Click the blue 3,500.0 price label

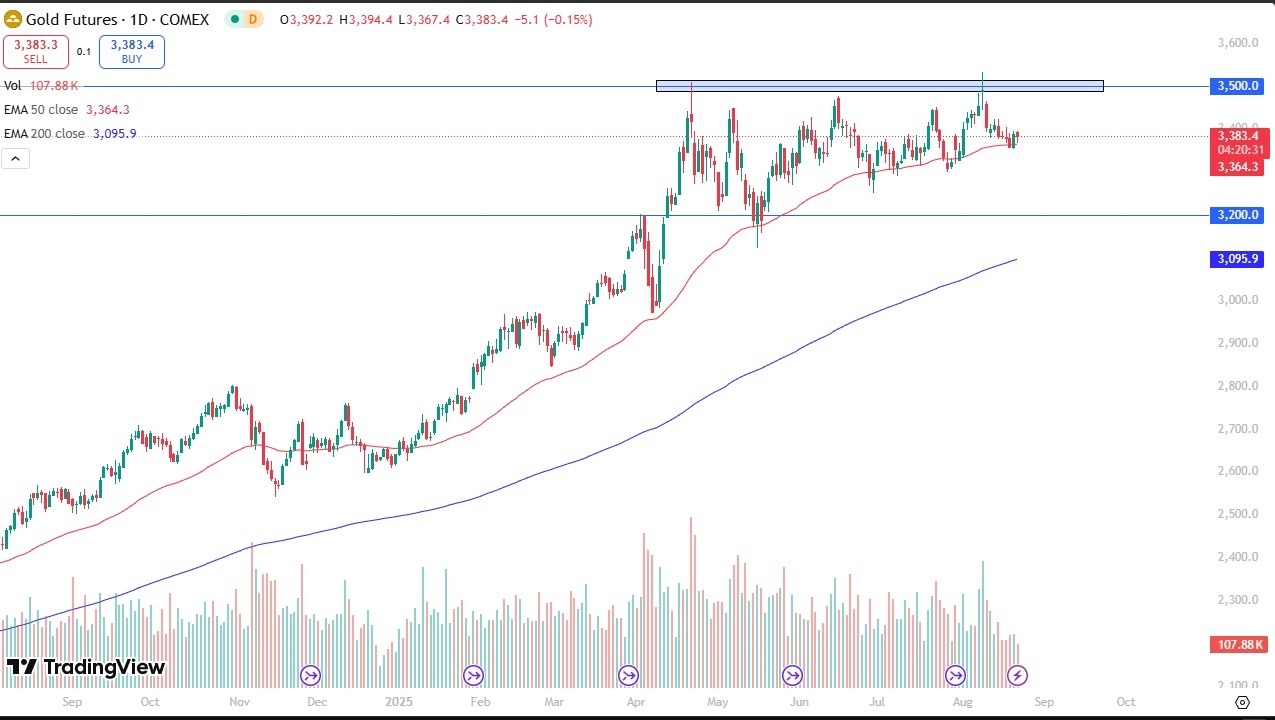[1236, 86]
